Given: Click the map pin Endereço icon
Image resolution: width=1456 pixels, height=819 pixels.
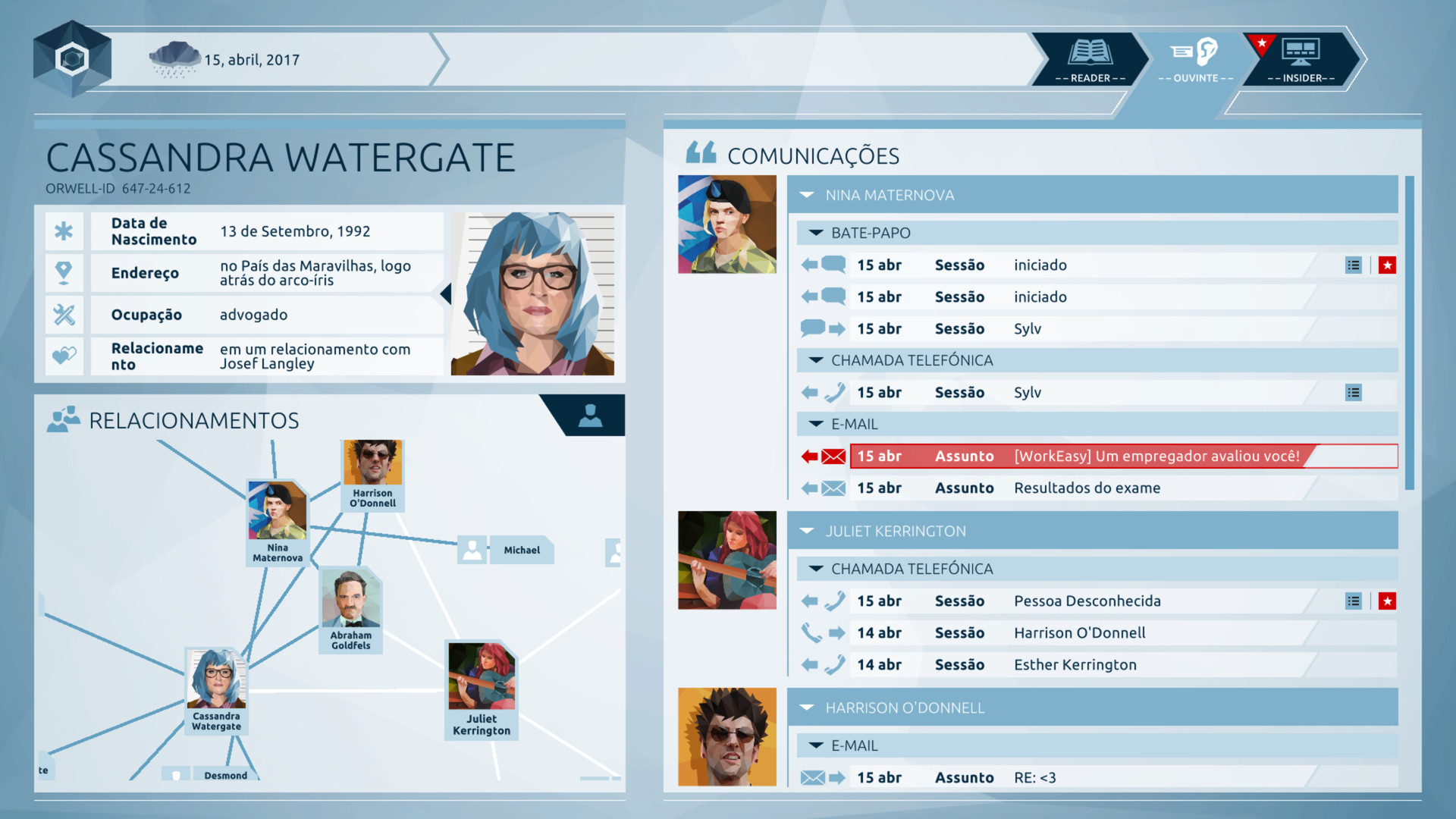Looking at the screenshot, I should [64, 272].
